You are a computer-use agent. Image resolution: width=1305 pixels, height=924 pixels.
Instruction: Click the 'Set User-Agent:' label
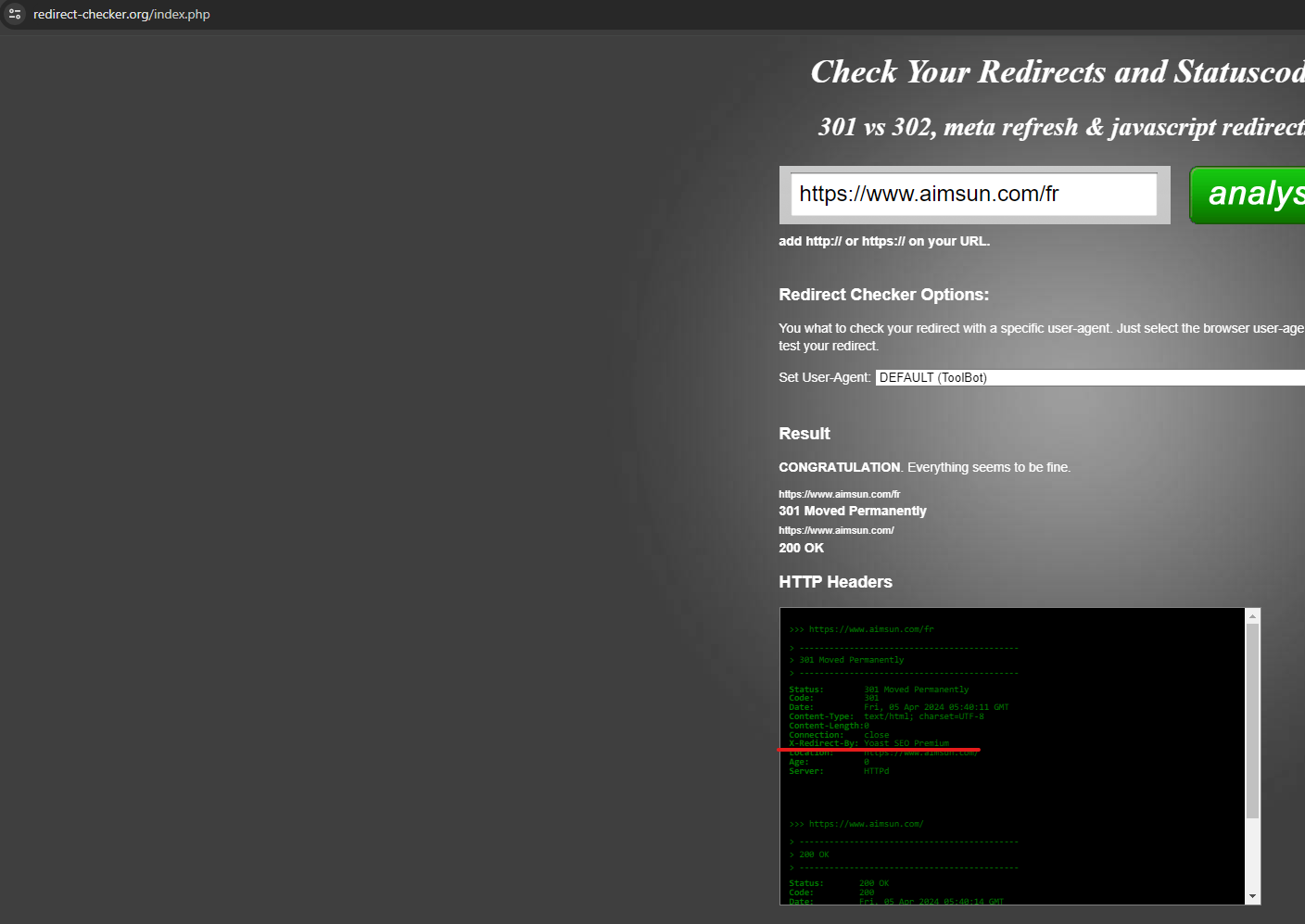[825, 377]
